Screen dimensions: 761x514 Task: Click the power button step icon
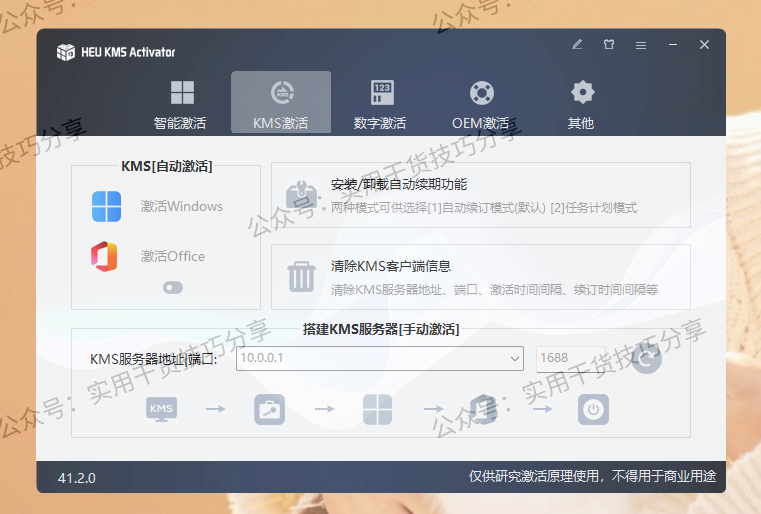pos(593,409)
